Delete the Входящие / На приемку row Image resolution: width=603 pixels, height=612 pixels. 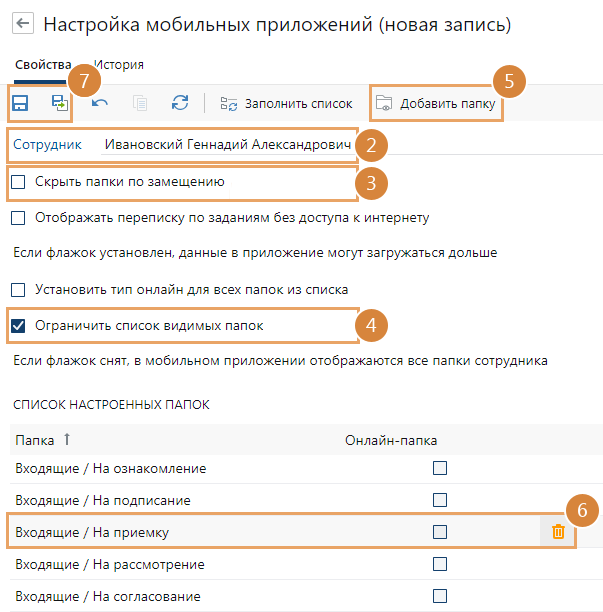558,532
